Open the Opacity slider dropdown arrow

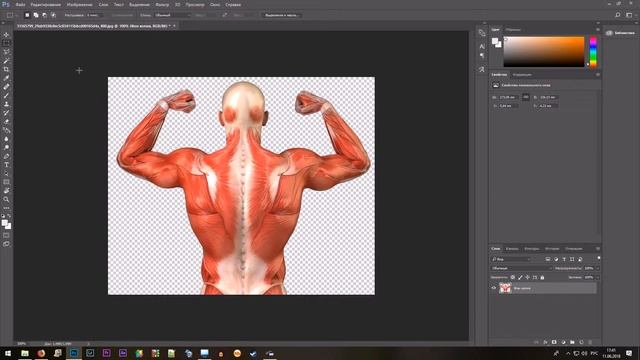598,268
